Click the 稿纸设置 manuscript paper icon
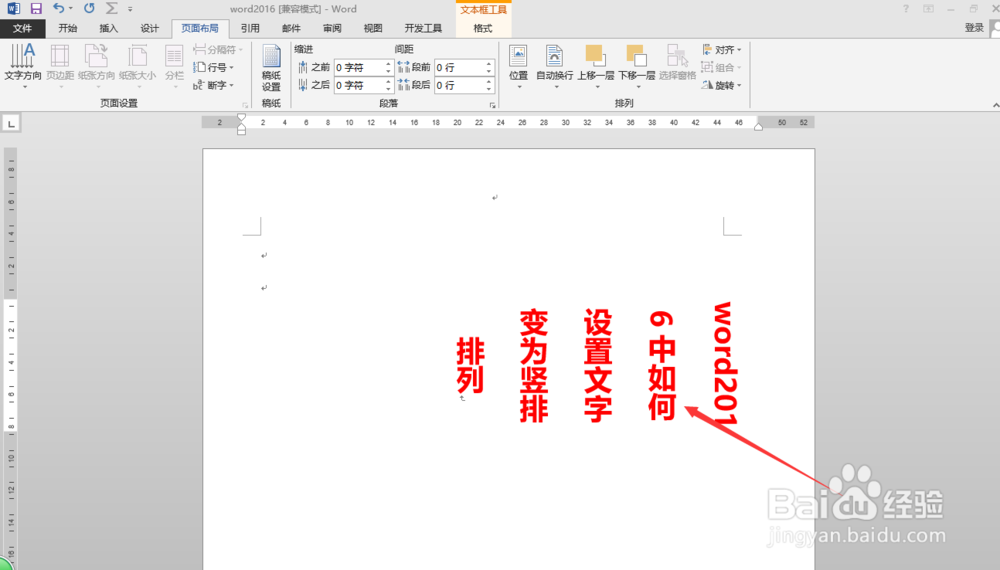This screenshot has width=1000, height=570. click(271, 69)
